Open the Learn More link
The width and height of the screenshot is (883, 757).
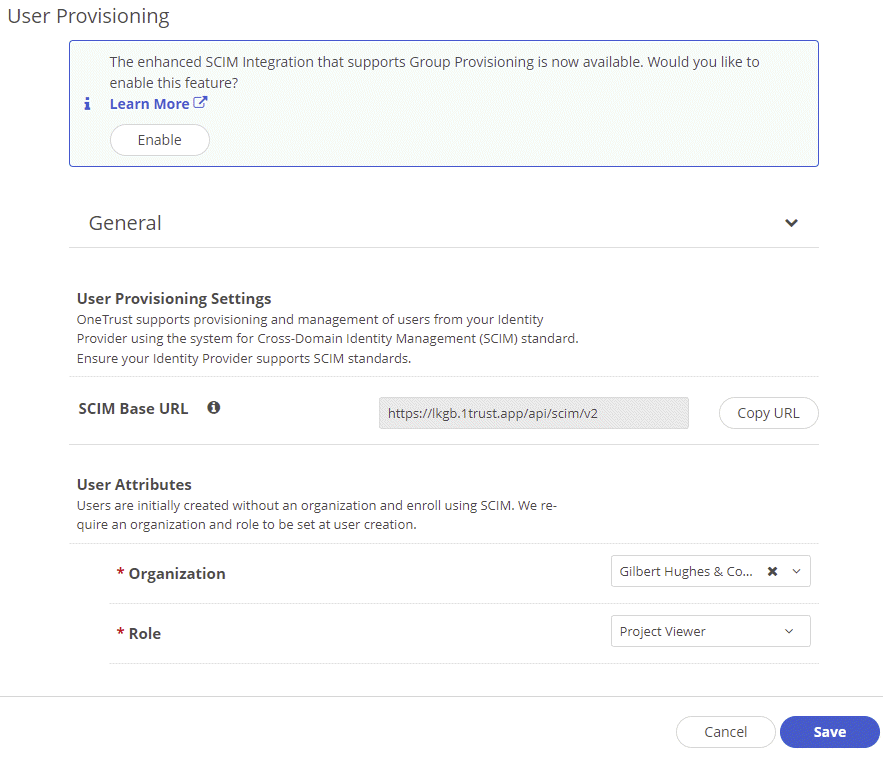[149, 104]
